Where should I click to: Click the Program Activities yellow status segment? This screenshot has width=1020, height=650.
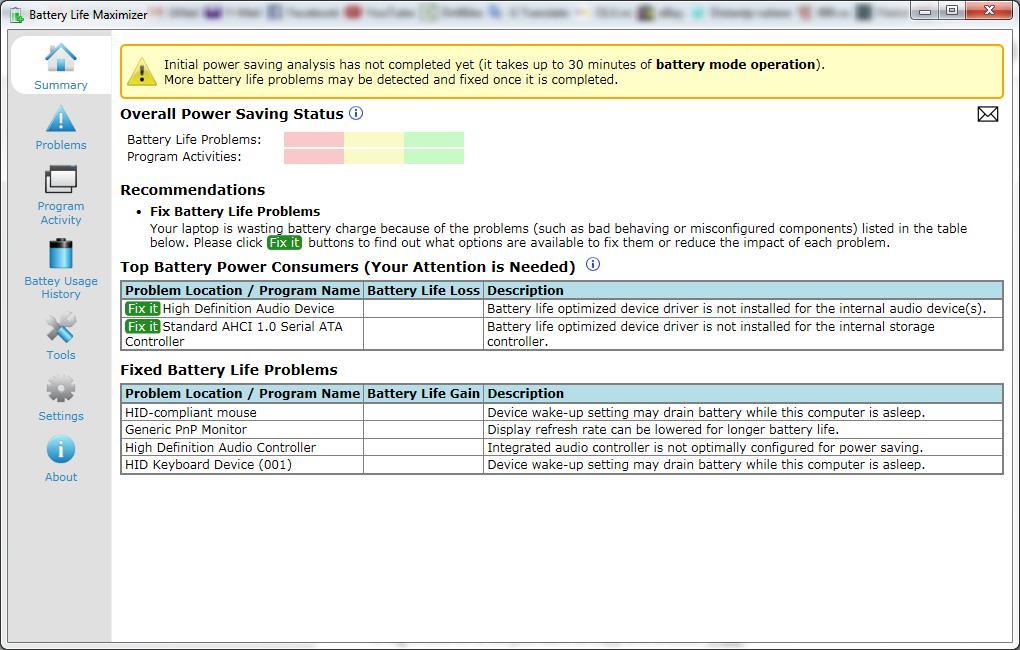[x=374, y=156]
